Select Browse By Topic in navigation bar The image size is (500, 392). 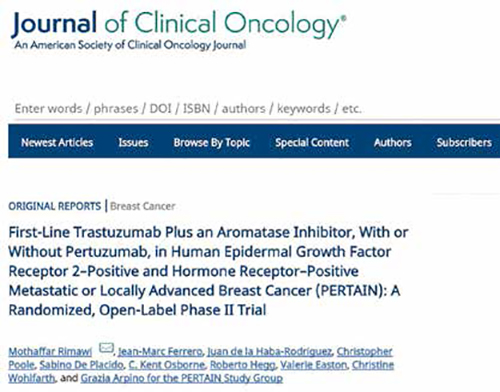click(212, 142)
